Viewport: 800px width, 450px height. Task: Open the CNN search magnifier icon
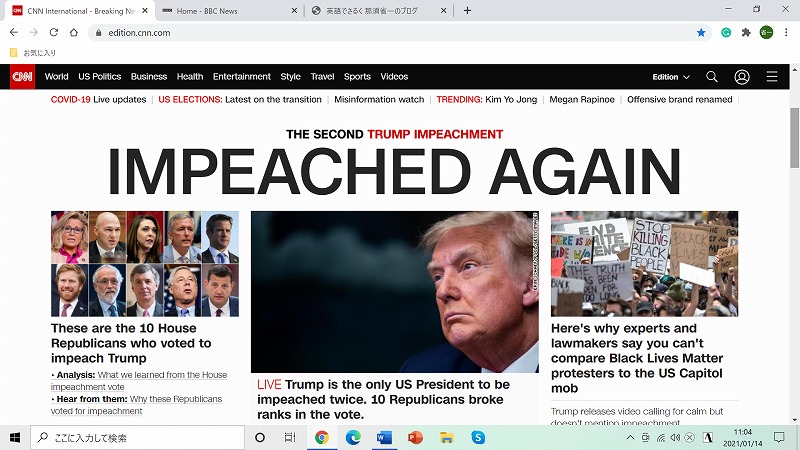point(712,77)
